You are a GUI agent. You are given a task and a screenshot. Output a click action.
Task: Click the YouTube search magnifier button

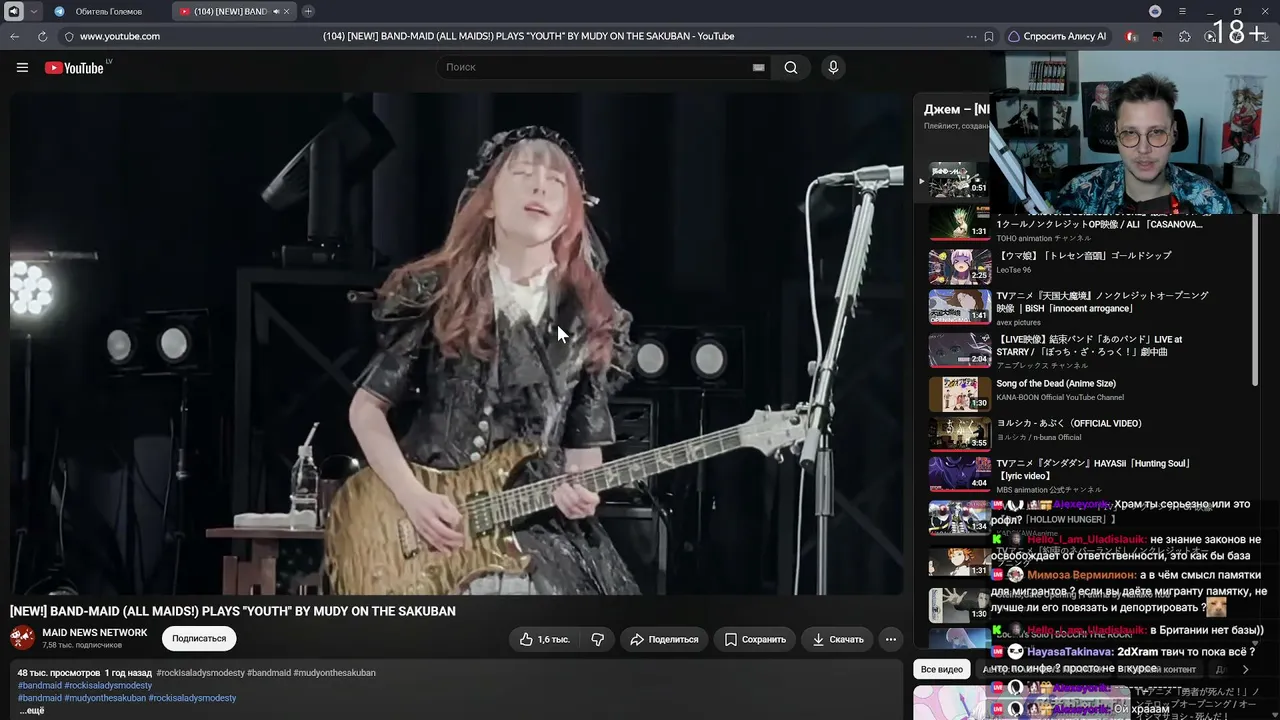tap(791, 67)
